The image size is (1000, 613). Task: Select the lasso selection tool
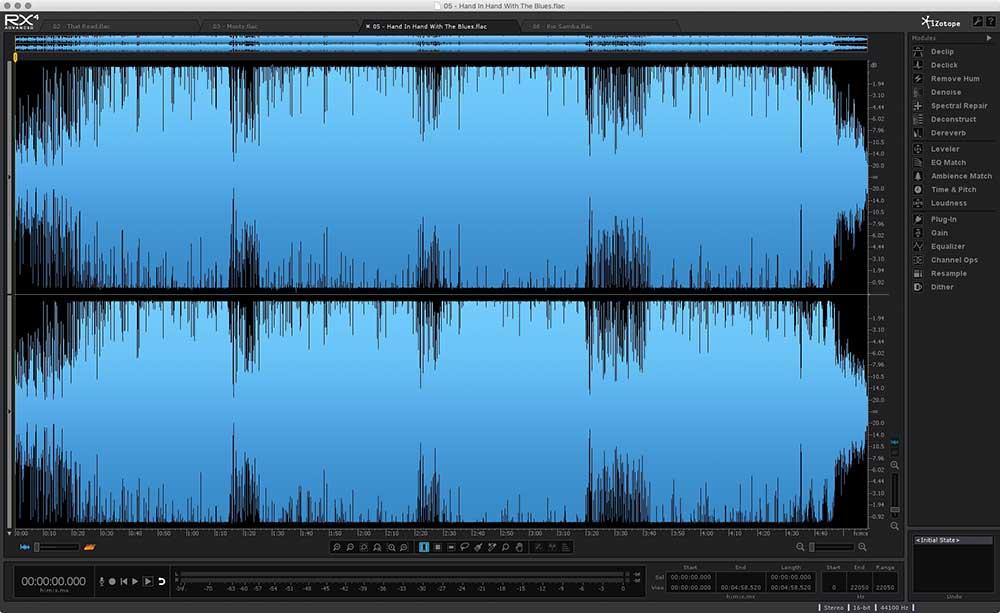[x=464, y=547]
